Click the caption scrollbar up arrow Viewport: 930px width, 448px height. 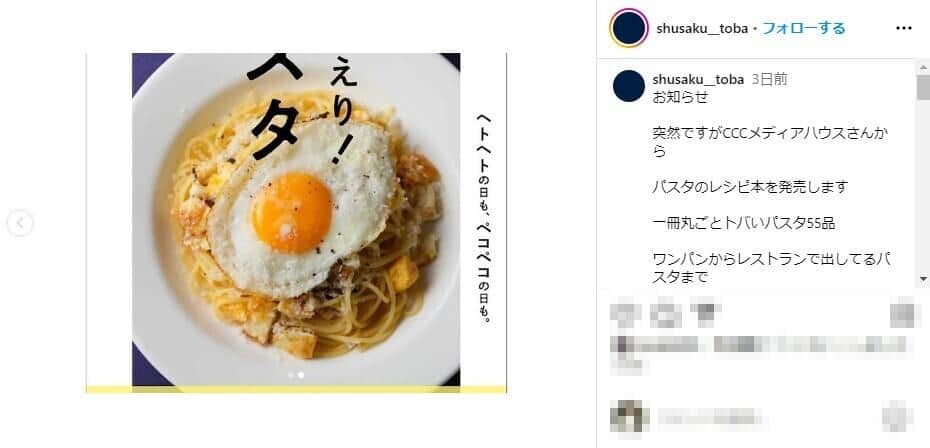923,66
